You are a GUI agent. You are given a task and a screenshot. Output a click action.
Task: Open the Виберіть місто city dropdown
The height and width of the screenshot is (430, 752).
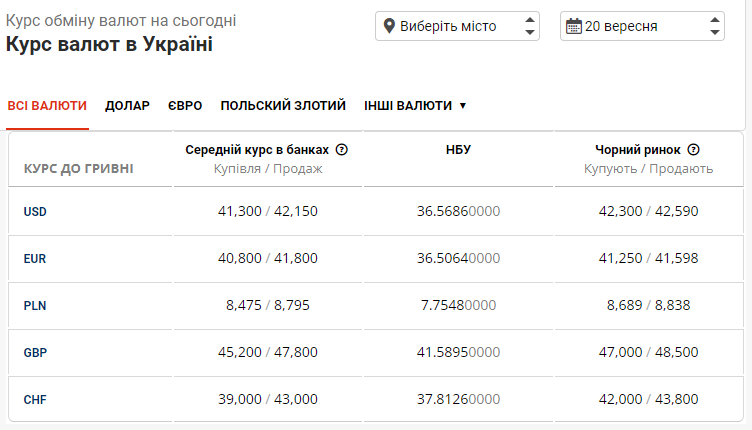click(x=457, y=26)
